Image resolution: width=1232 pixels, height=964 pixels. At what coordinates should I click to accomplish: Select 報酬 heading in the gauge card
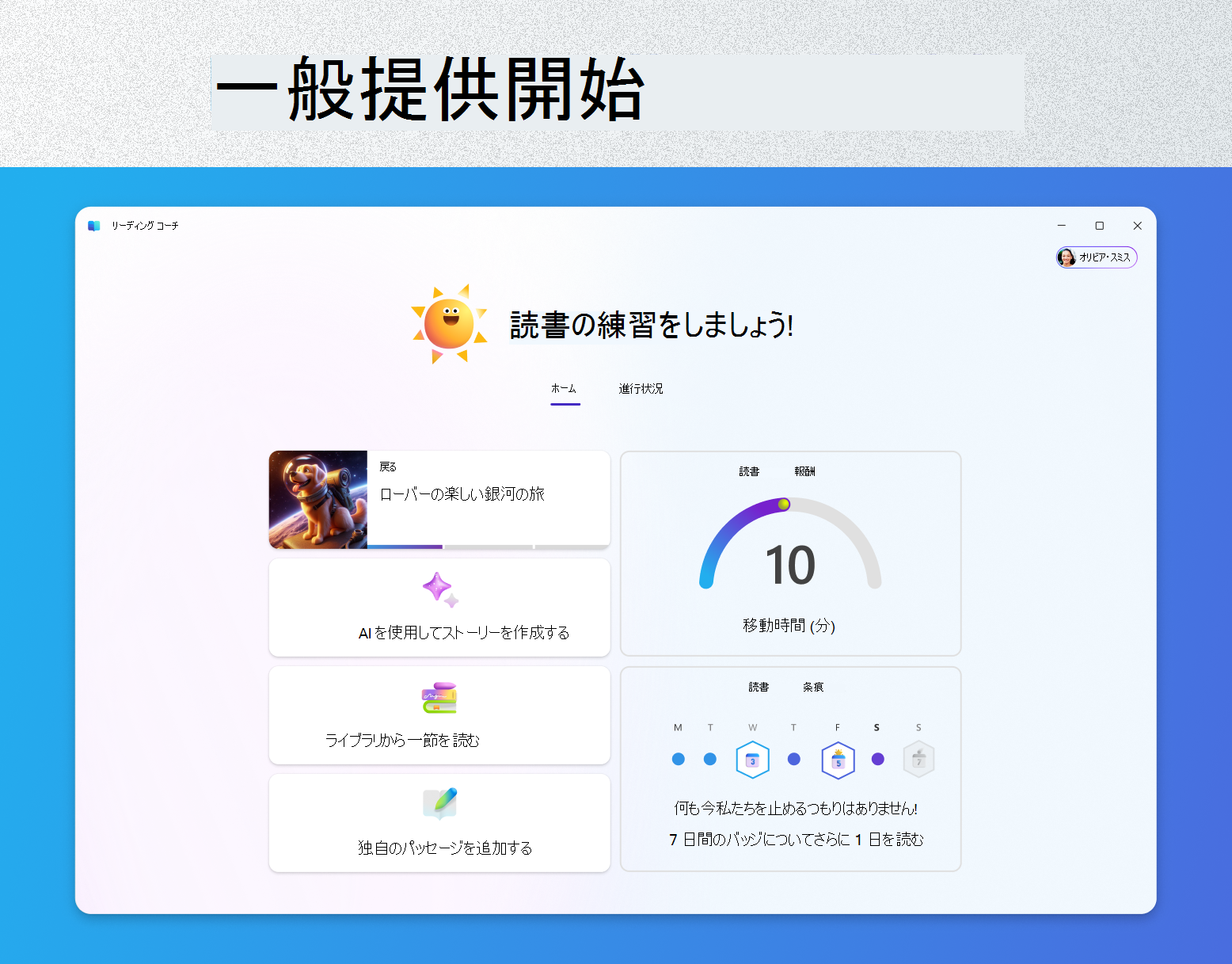804,472
